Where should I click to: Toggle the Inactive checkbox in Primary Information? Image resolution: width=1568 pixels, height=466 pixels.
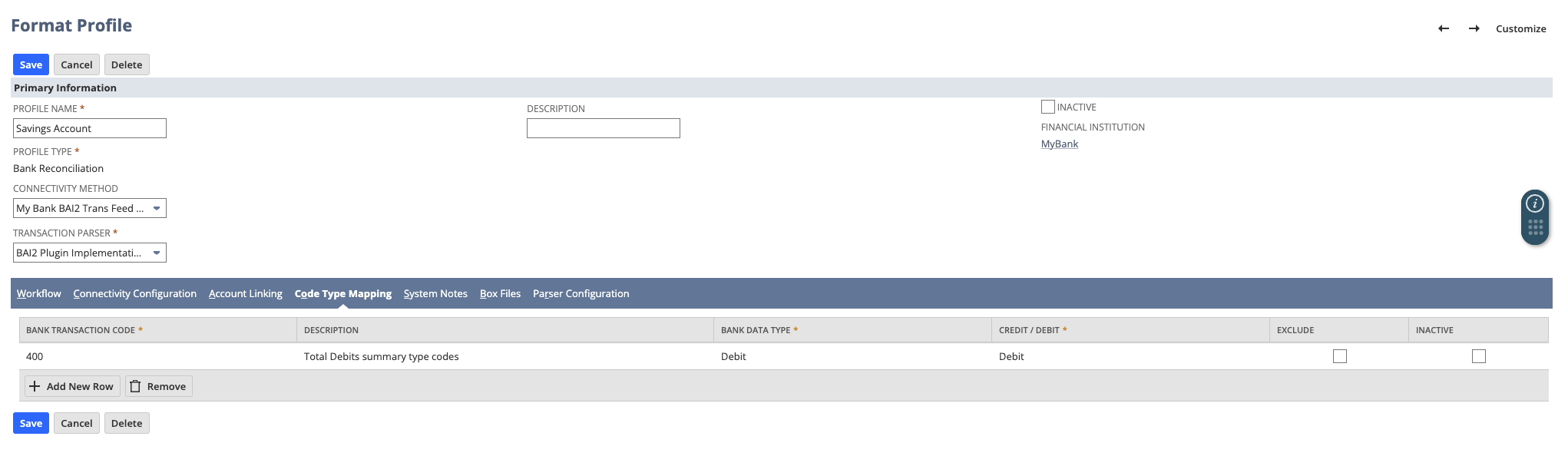click(1047, 107)
